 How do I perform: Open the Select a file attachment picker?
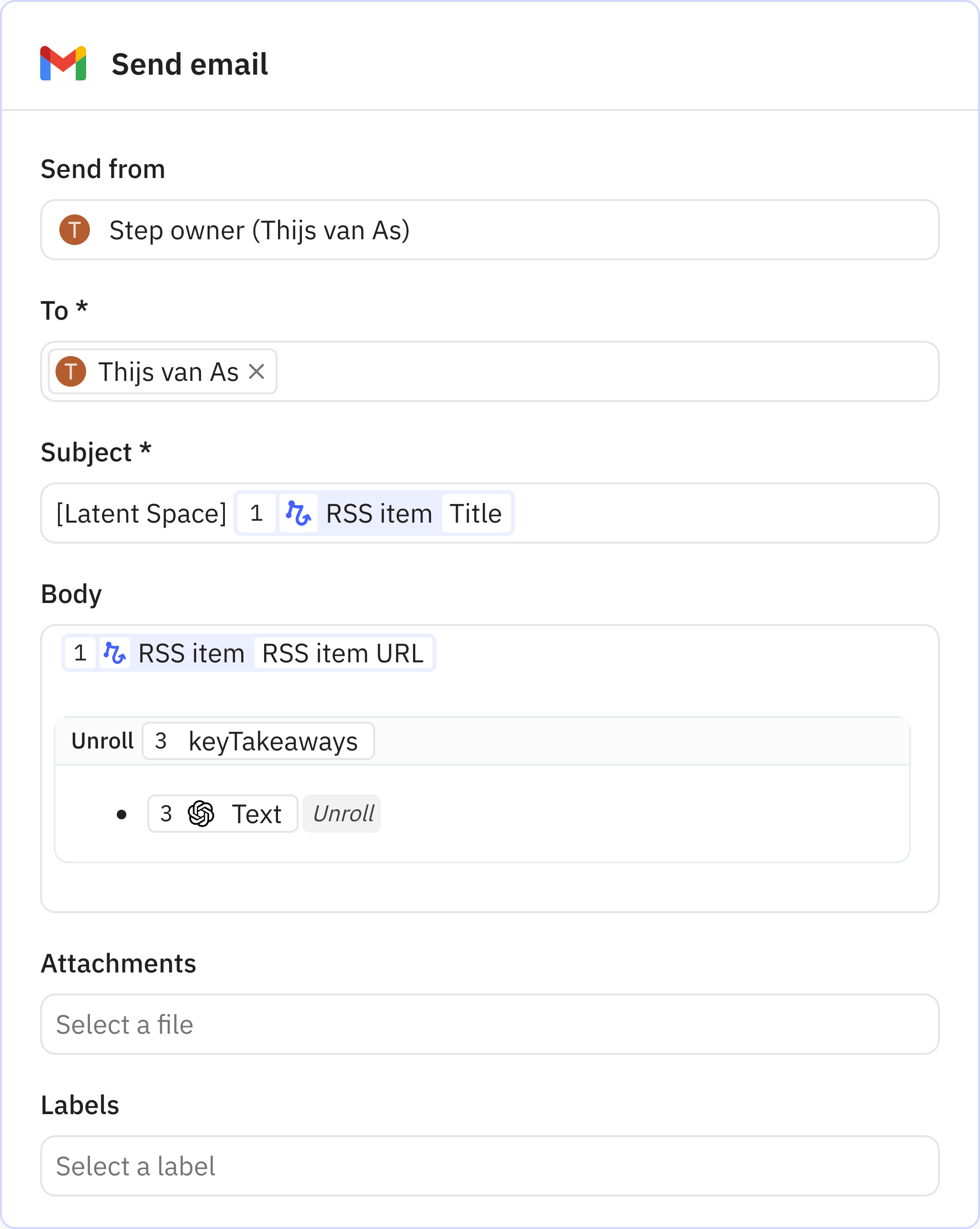490,1024
